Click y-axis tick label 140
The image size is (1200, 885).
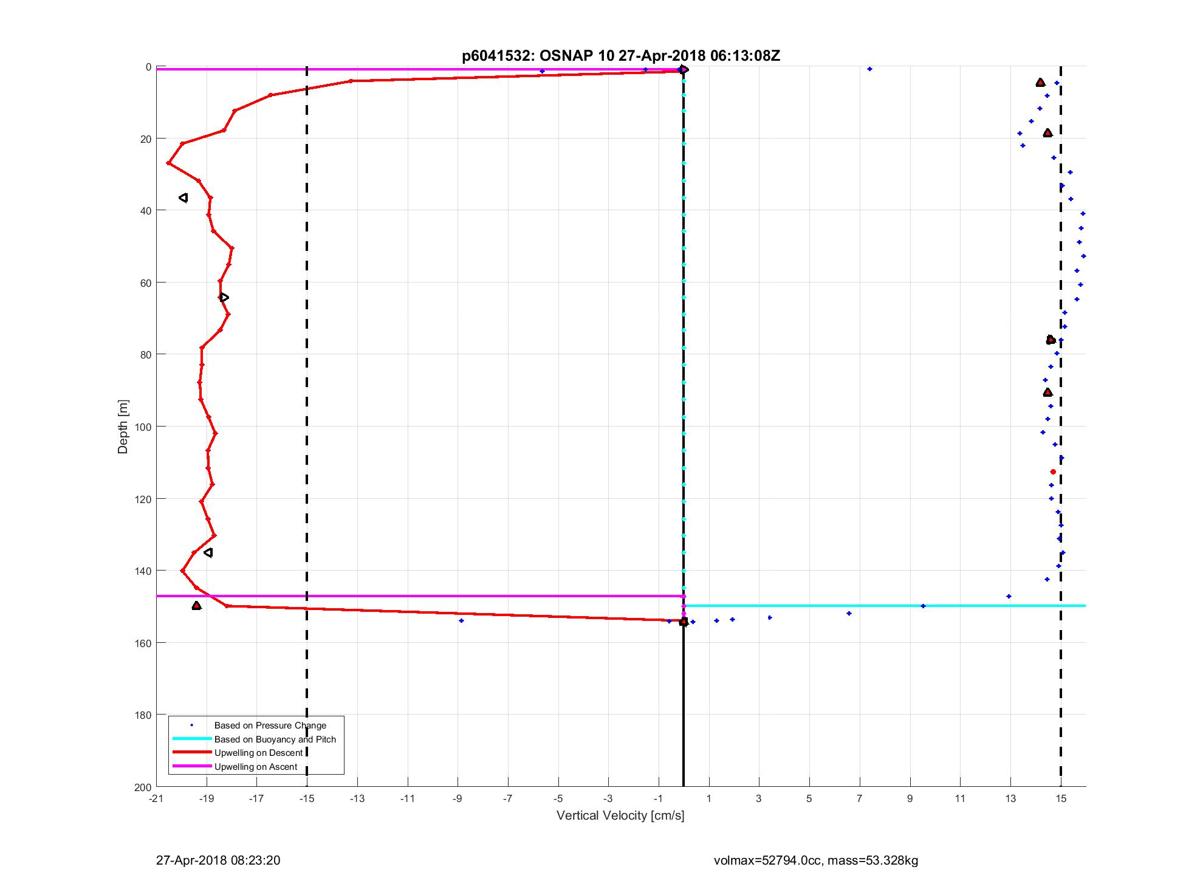(142, 571)
